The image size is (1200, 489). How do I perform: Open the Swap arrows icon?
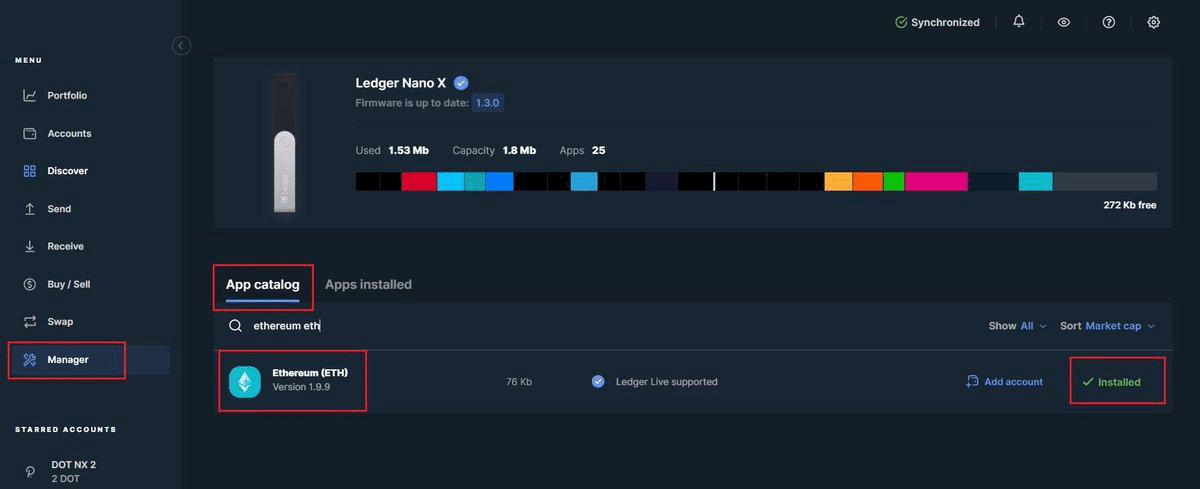(x=30, y=322)
